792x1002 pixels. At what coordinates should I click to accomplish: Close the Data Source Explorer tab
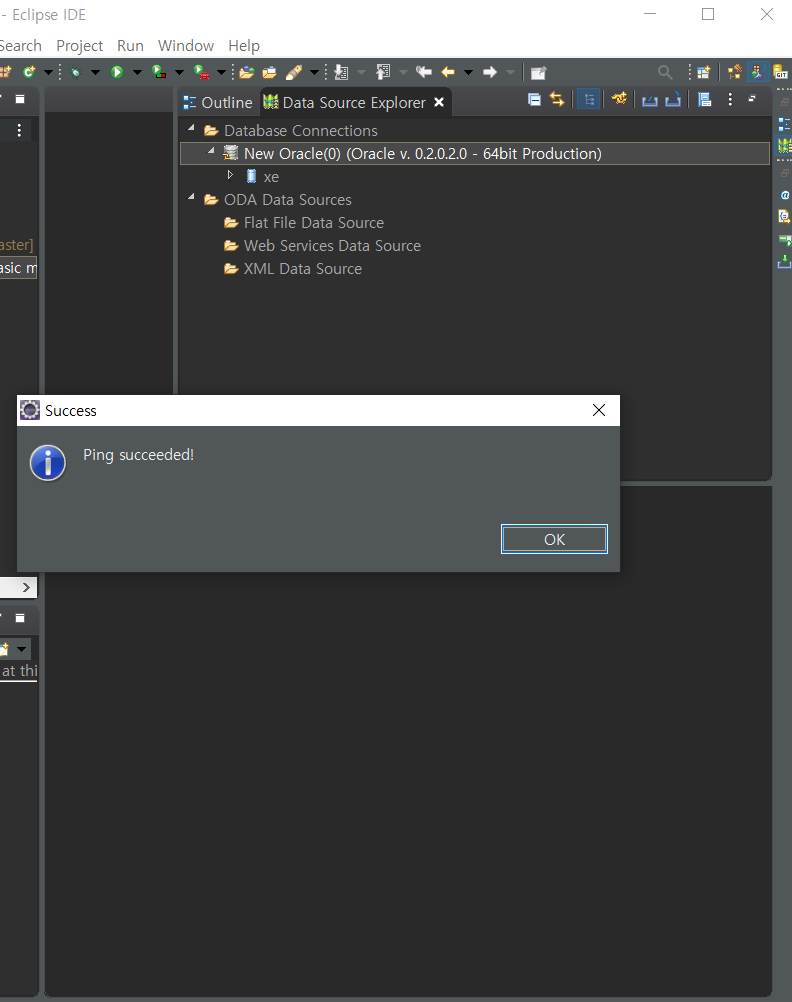pyautogui.click(x=439, y=102)
